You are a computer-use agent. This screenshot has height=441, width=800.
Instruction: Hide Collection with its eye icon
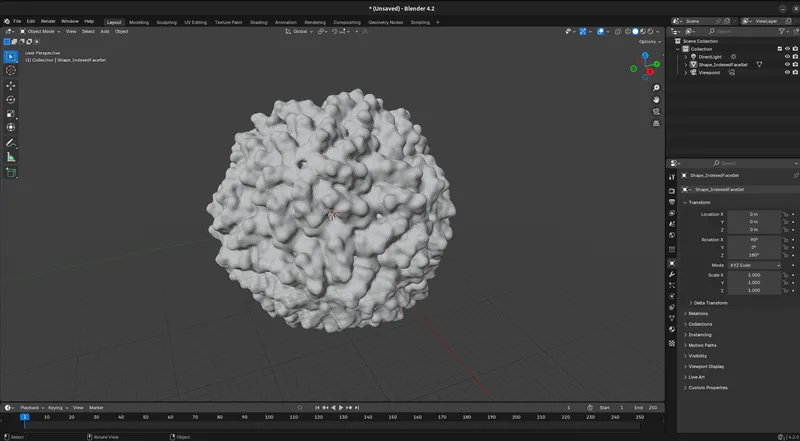(x=787, y=49)
